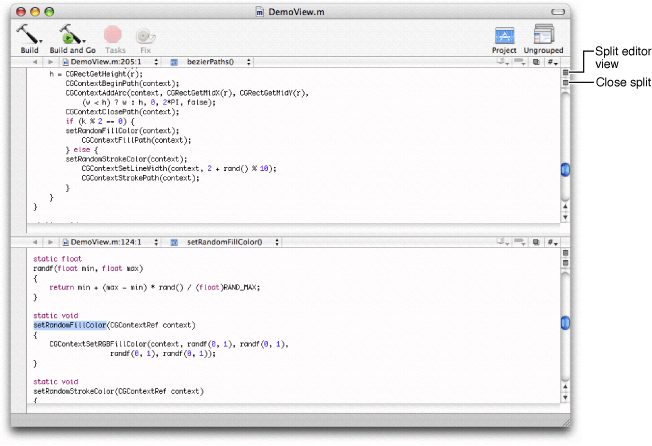The image size is (652, 446).
Task: Toggle counterpart file button in upper pane
Action: click(x=535, y=62)
